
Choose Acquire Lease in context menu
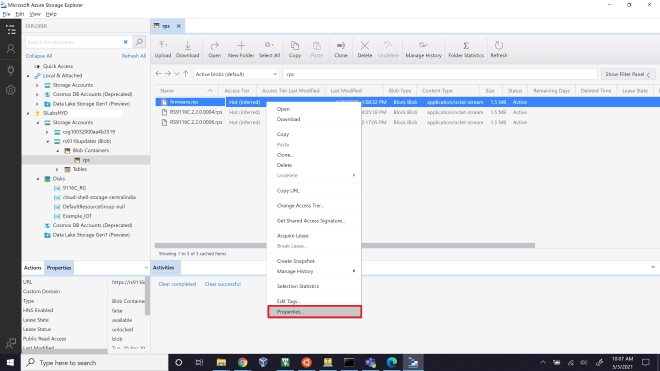click(x=314, y=236)
